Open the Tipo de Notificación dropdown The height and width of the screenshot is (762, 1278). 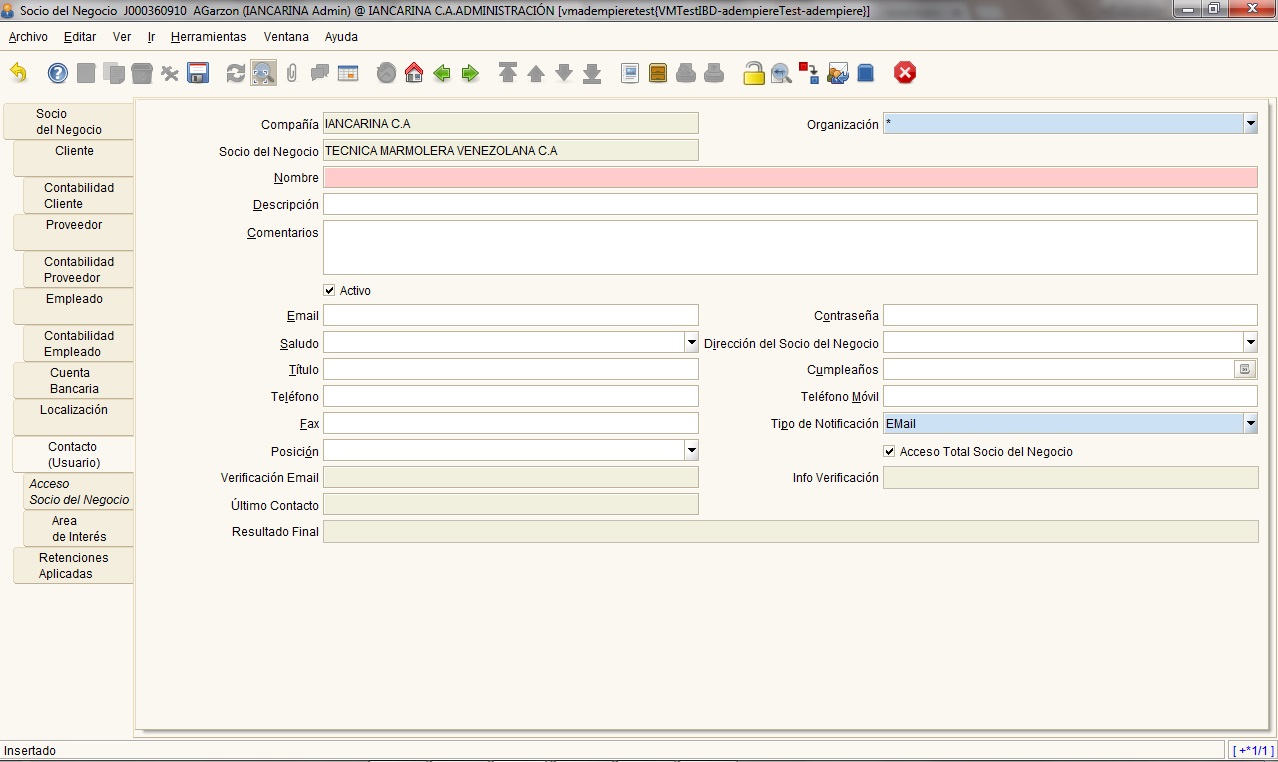[1250, 424]
